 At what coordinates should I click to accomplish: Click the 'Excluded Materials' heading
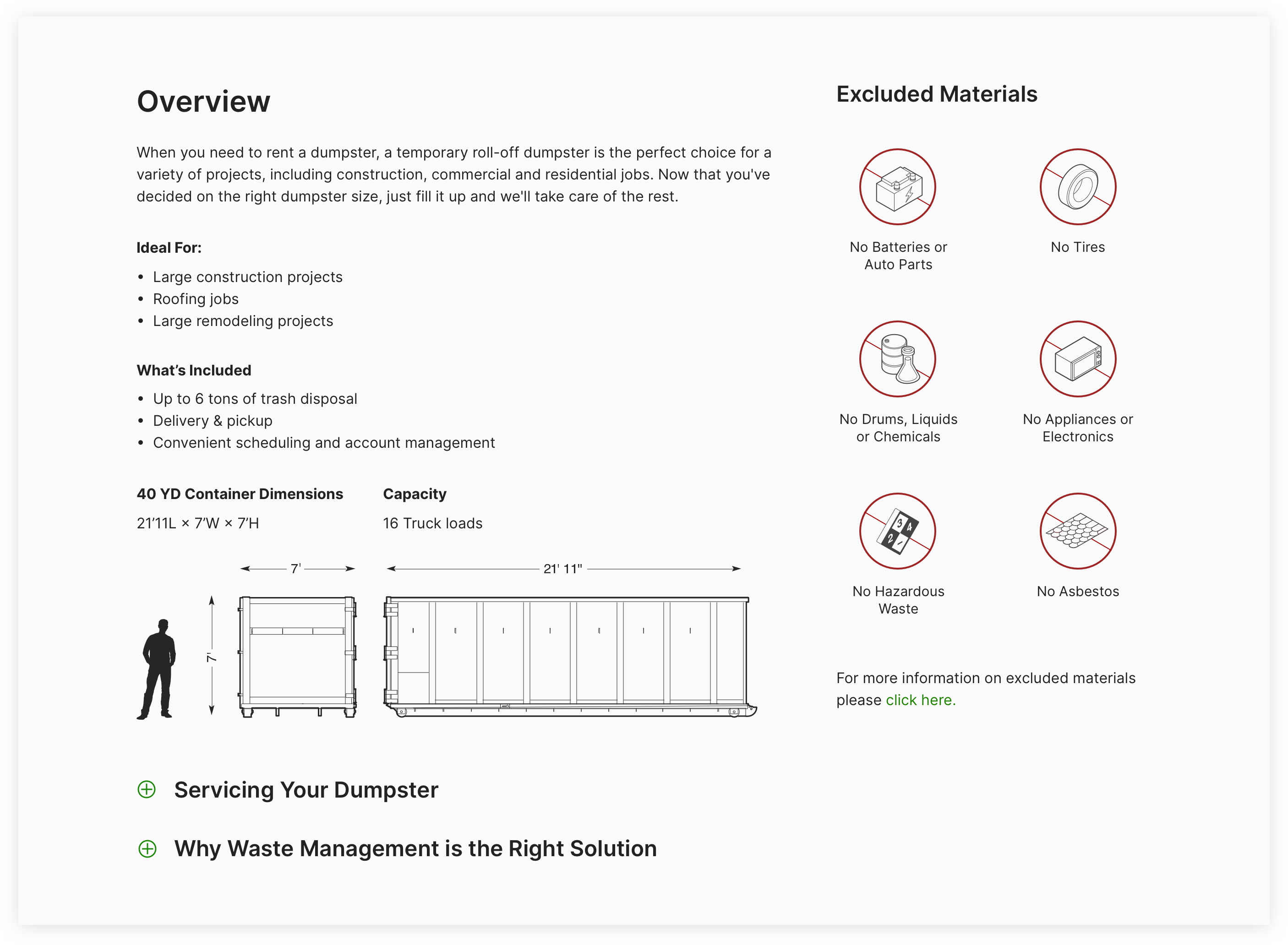tap(937, 94)
